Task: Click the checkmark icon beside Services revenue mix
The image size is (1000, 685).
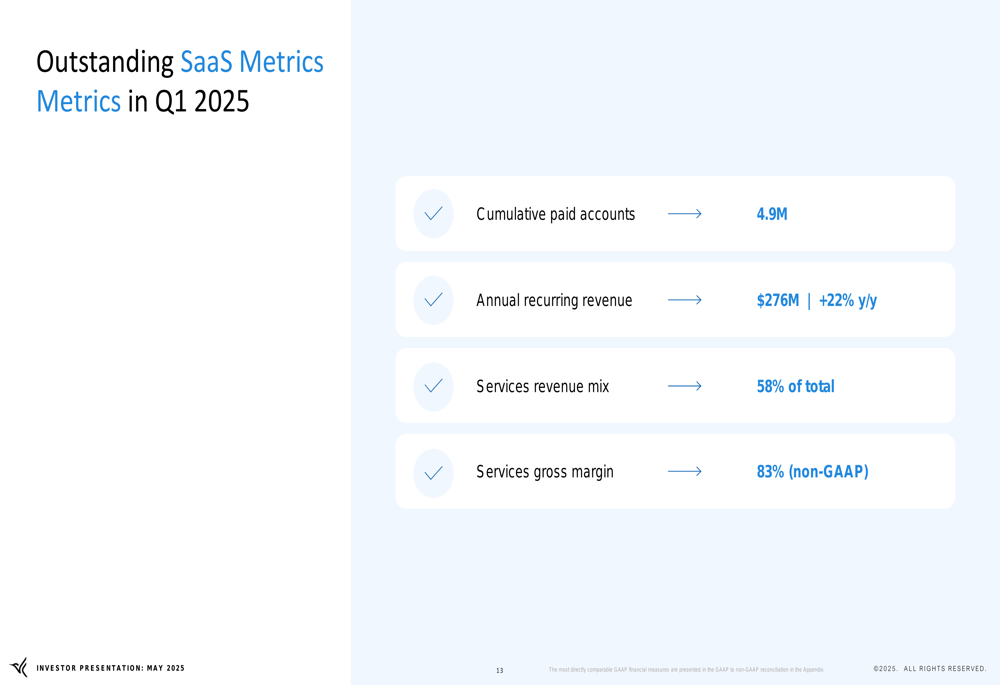Action: pos(434,386)
